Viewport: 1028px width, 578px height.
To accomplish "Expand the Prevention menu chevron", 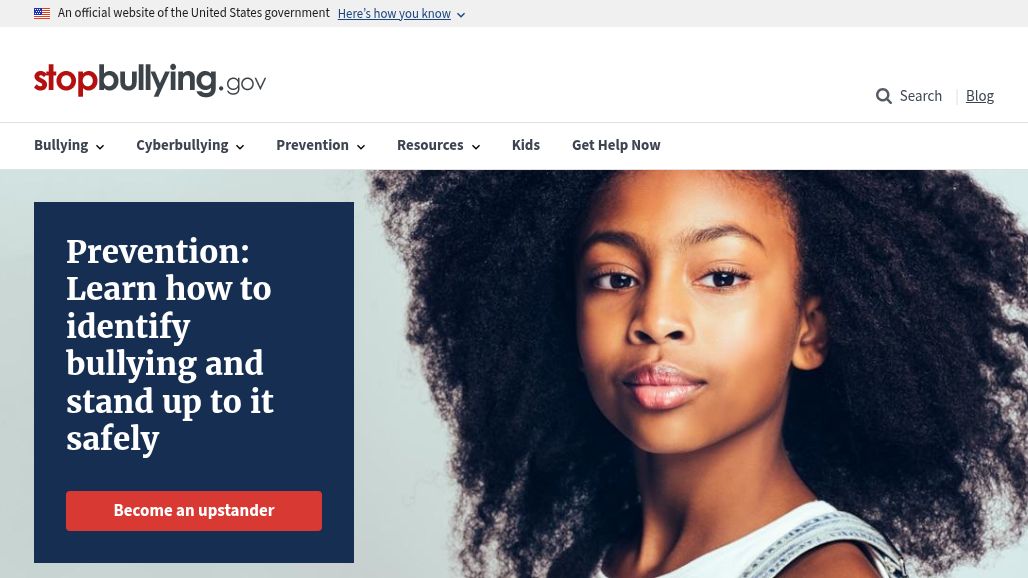I will 361,147.
